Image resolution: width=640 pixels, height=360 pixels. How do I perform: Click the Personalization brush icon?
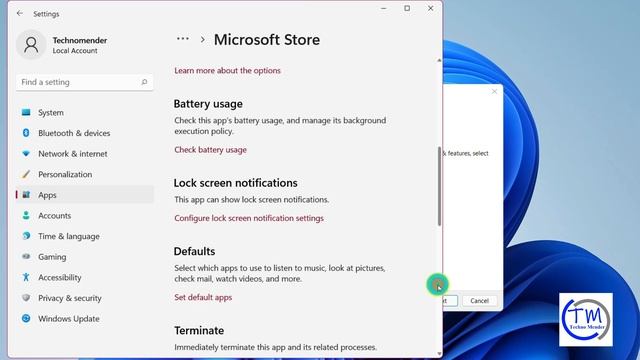[x=26, y=174]
